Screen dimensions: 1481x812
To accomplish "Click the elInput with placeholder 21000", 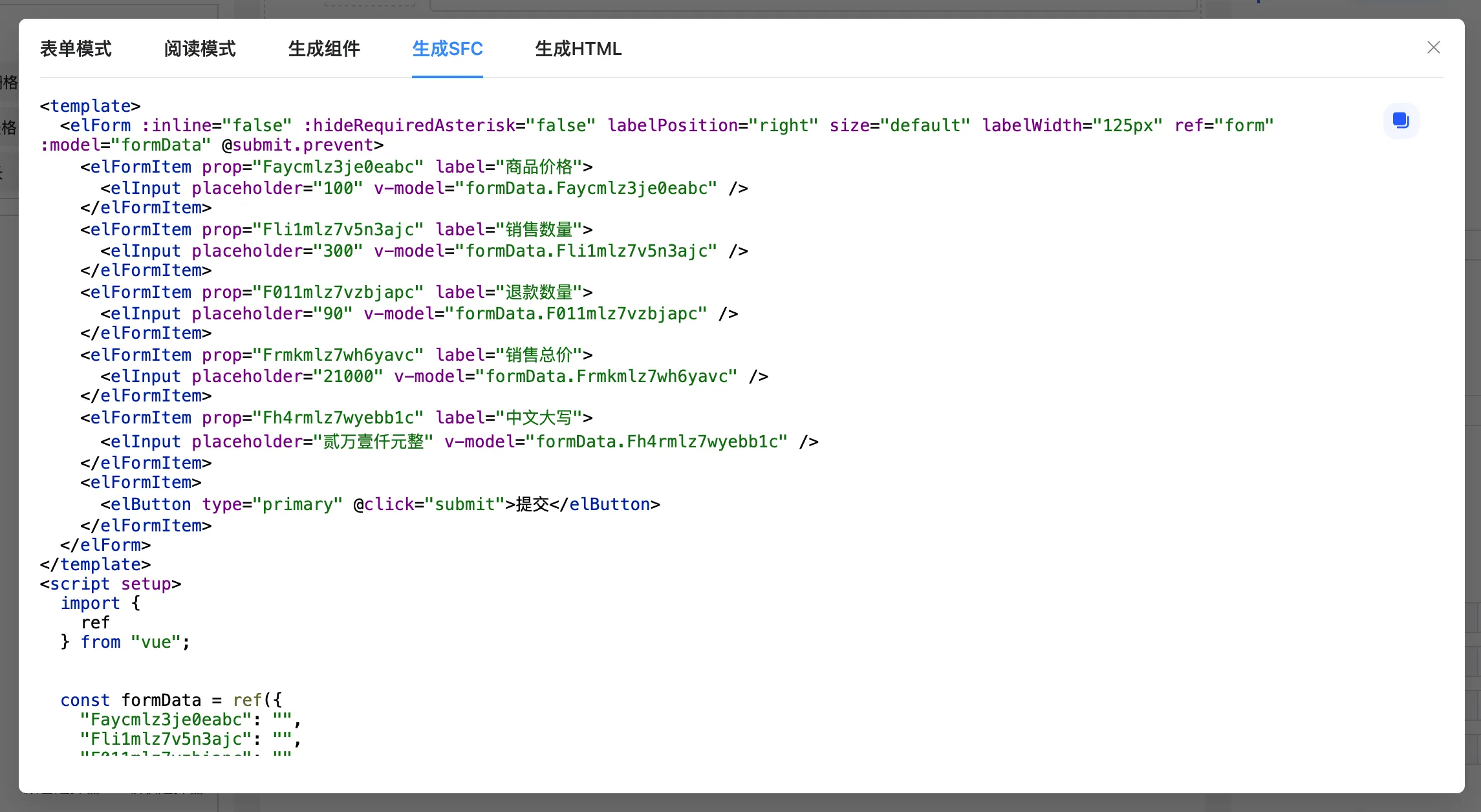I will point(433,376).
